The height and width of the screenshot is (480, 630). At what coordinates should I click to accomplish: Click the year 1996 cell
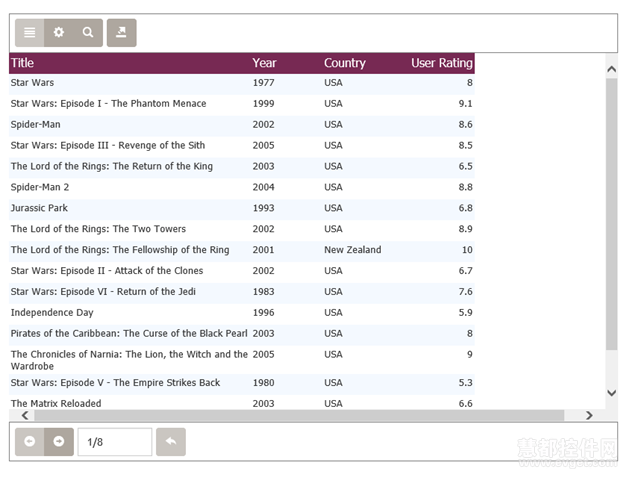[264, 313]
